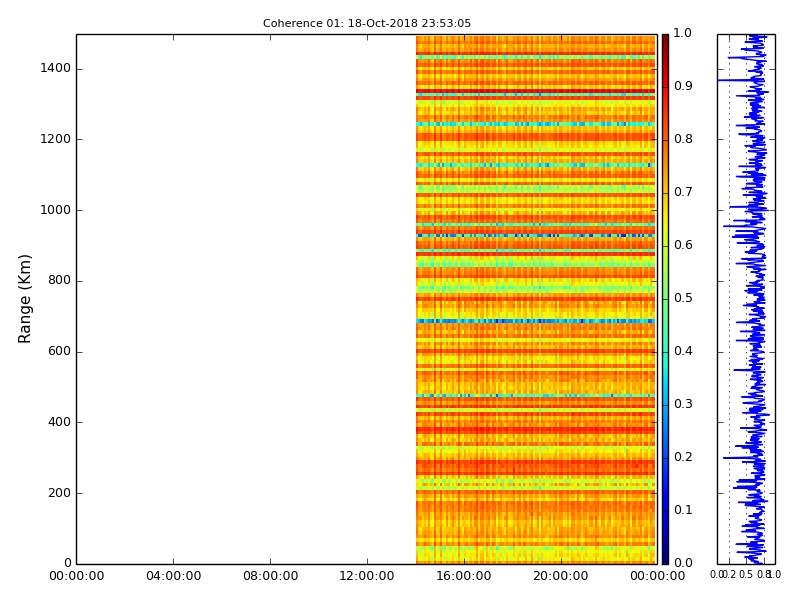Click the colorbar 0.7 label
The height and width of the screenshot is (600, 800).
tap(683, 192)
